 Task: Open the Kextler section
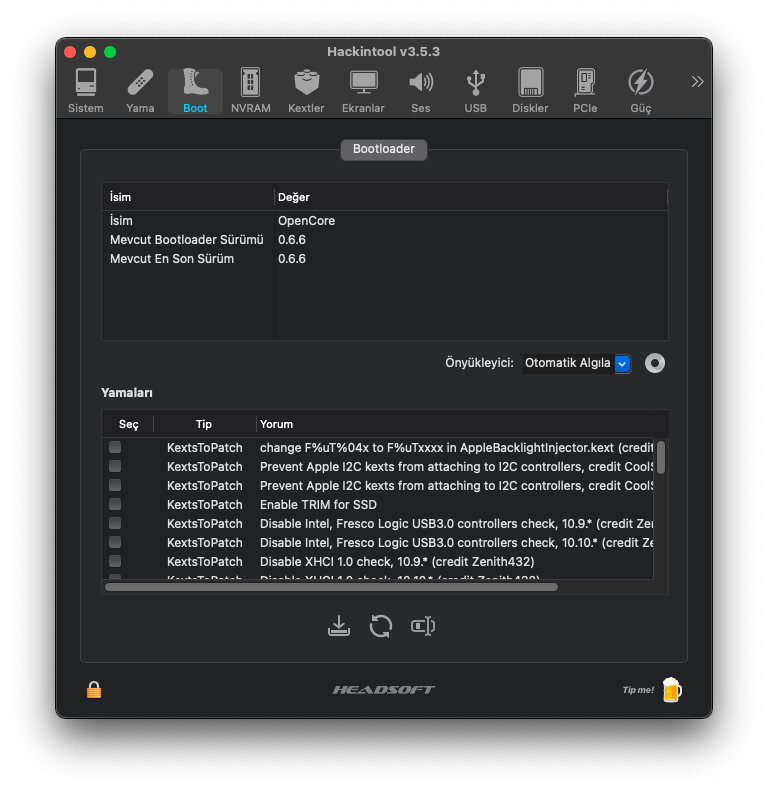306,90
